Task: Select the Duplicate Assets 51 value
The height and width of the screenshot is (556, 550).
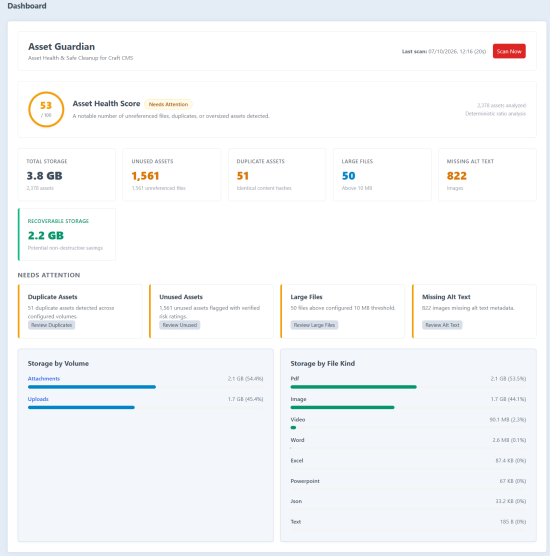Action: (243, 176)
